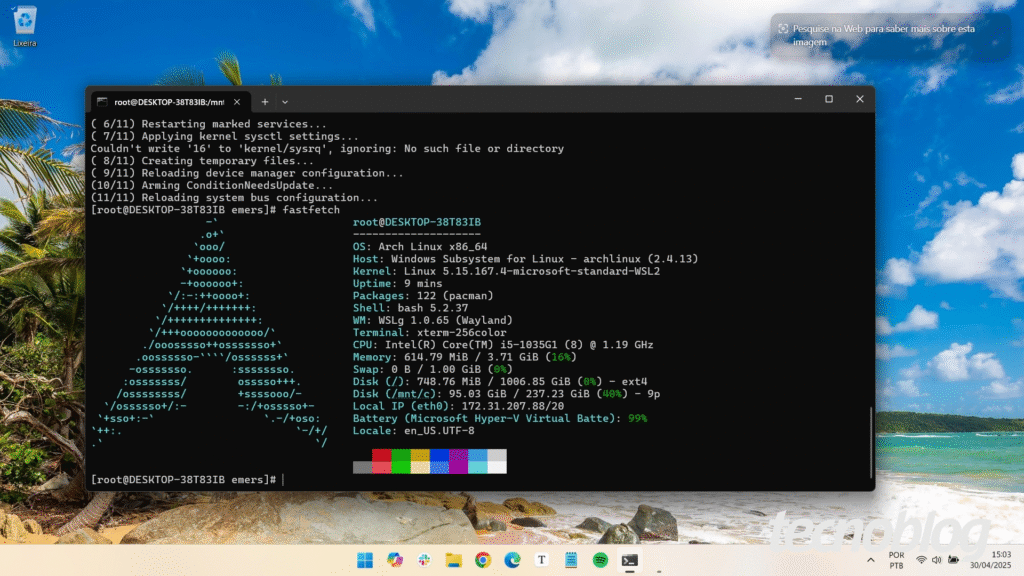1024x576 pixels.
Task: Close the root@DESKTOP-38T83IB terminal tab
Action: pos(237,102)
